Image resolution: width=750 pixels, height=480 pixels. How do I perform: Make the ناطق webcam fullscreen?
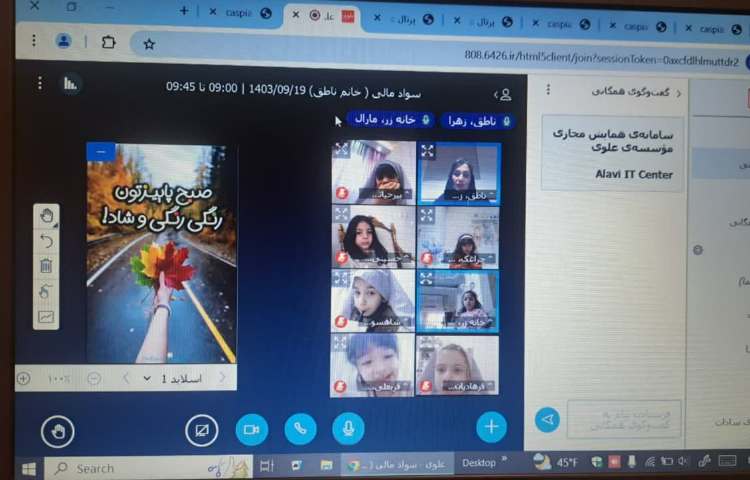427,152
